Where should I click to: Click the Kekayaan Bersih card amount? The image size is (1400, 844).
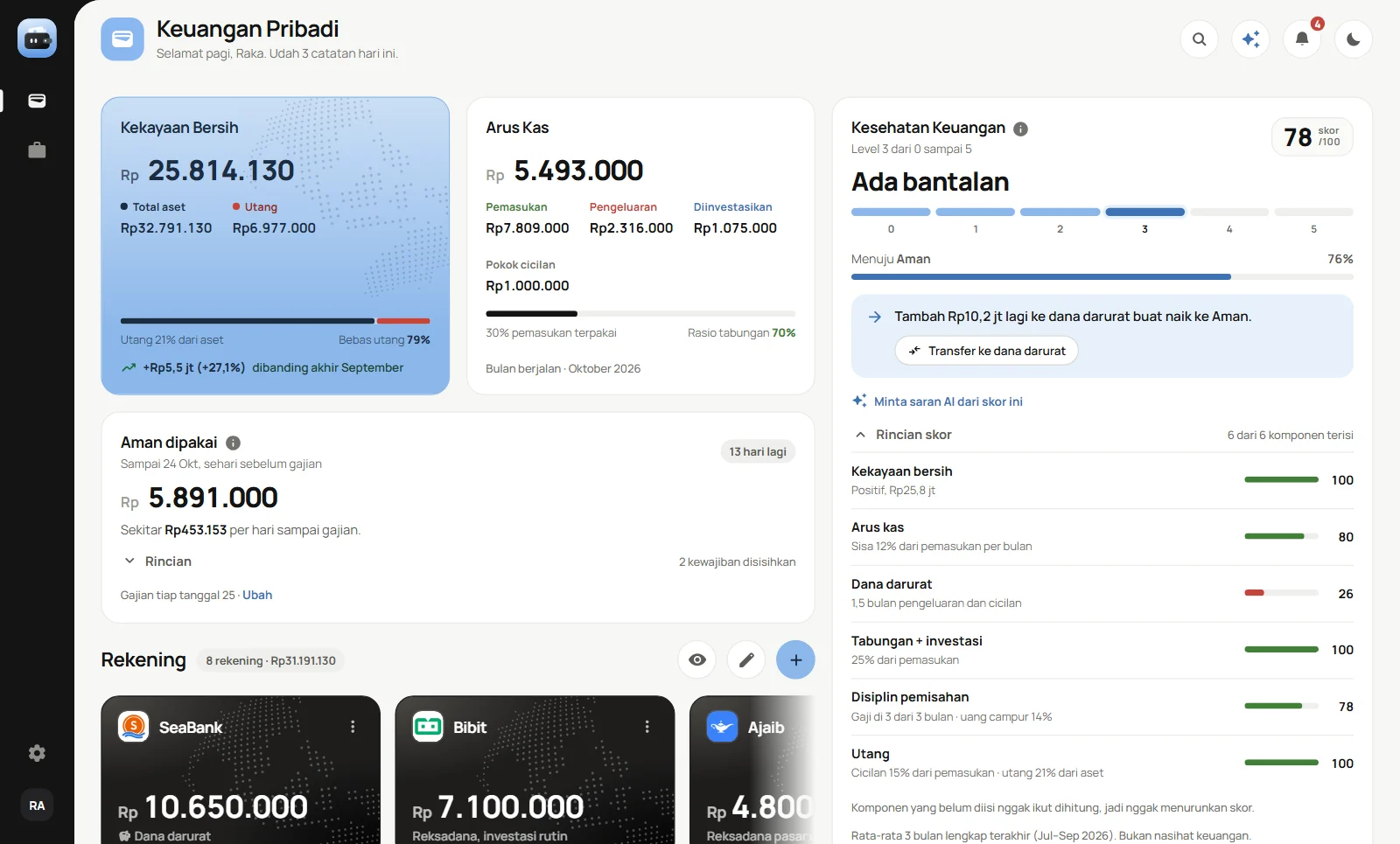tap(207, 171)
